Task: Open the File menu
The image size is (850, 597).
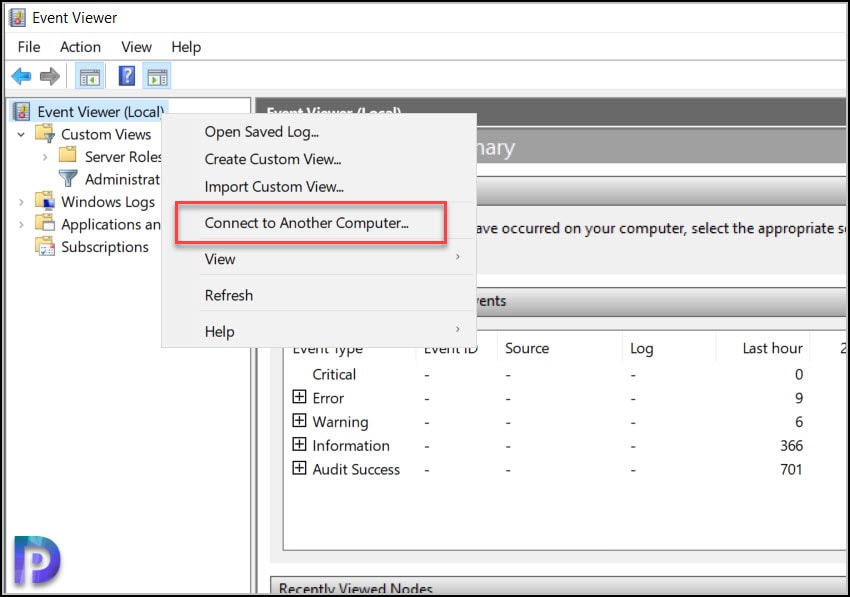Action: [29, 47]
